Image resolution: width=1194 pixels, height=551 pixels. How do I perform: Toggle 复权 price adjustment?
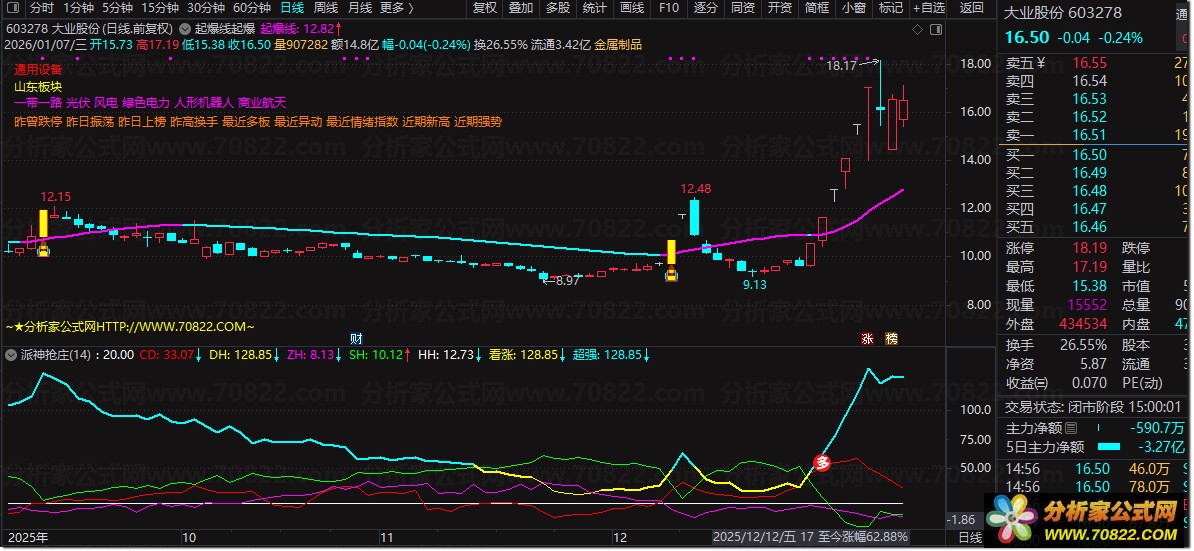pos(484,8)
